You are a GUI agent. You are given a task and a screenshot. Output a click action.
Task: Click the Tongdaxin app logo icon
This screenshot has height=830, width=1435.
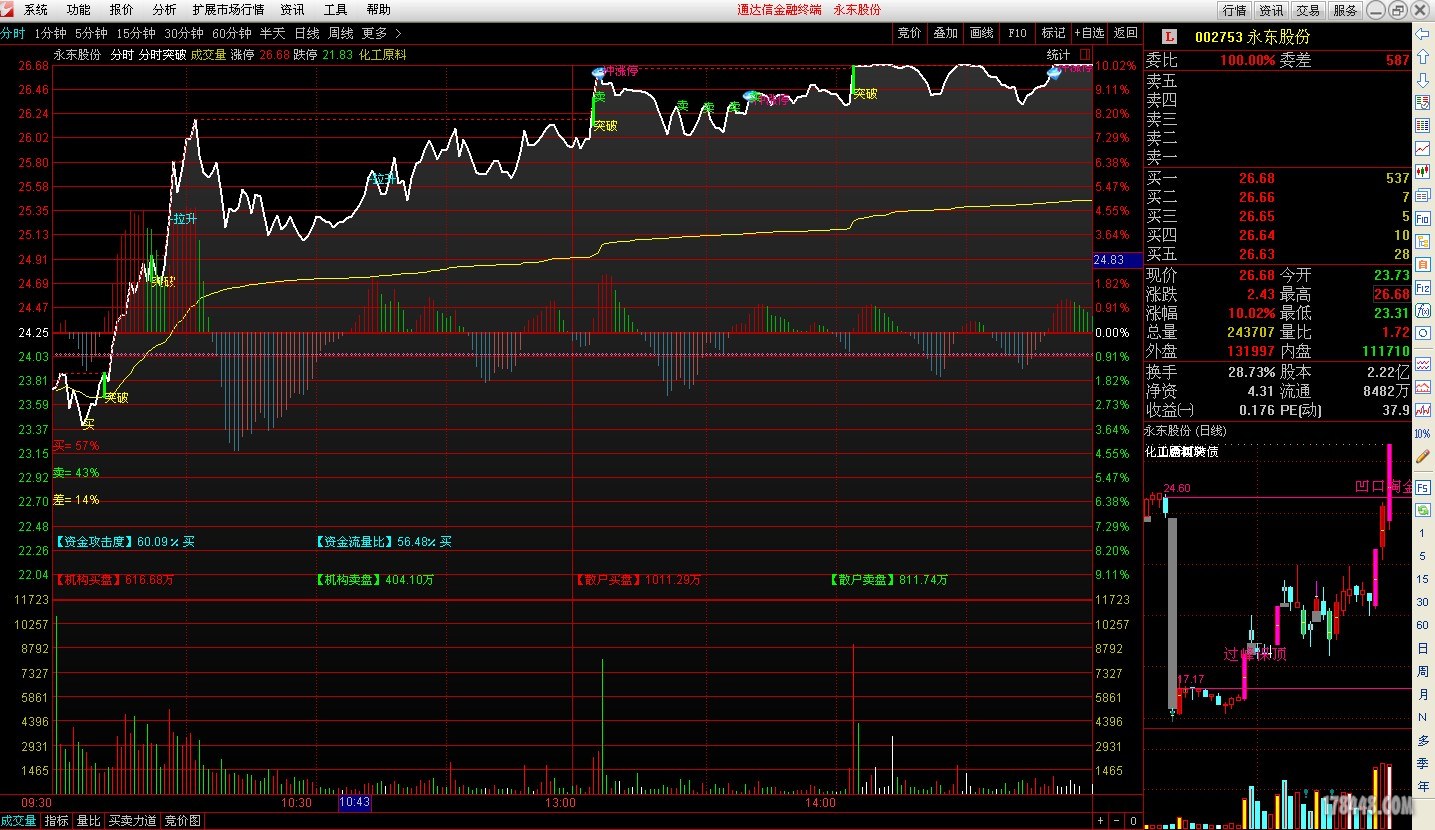click(9, 9)
